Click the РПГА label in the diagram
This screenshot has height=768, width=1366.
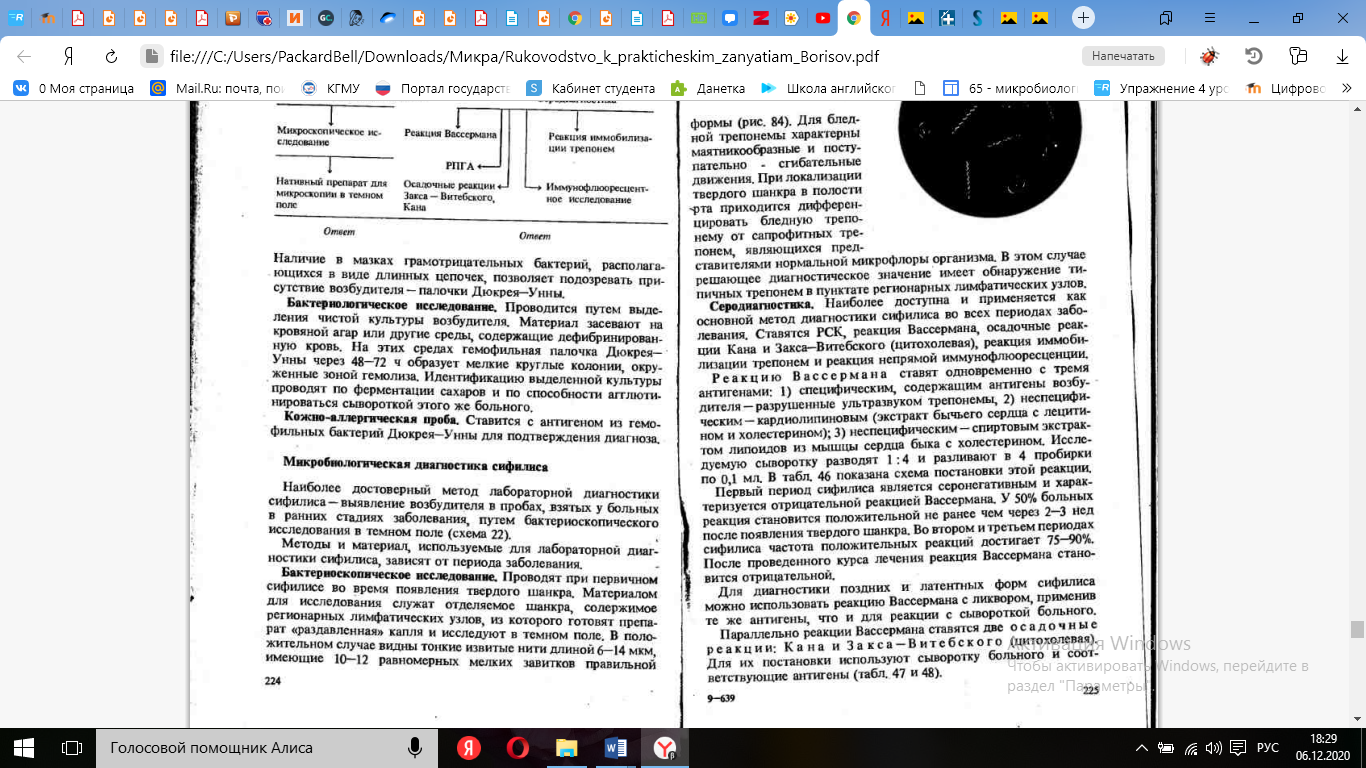point(460,165)
